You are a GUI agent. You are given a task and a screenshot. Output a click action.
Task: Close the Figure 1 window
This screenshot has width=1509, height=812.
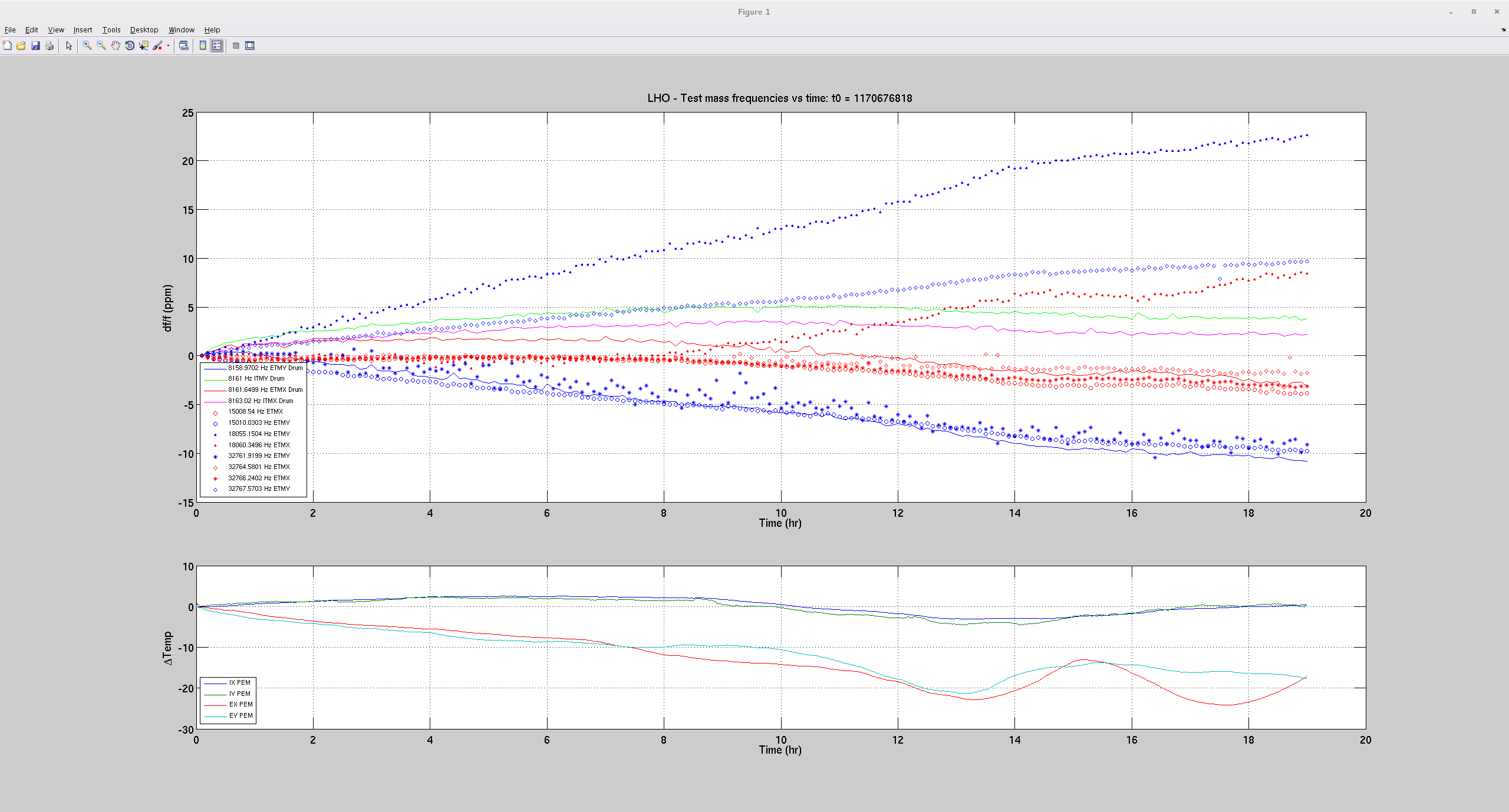click(x=1497, y=12)
